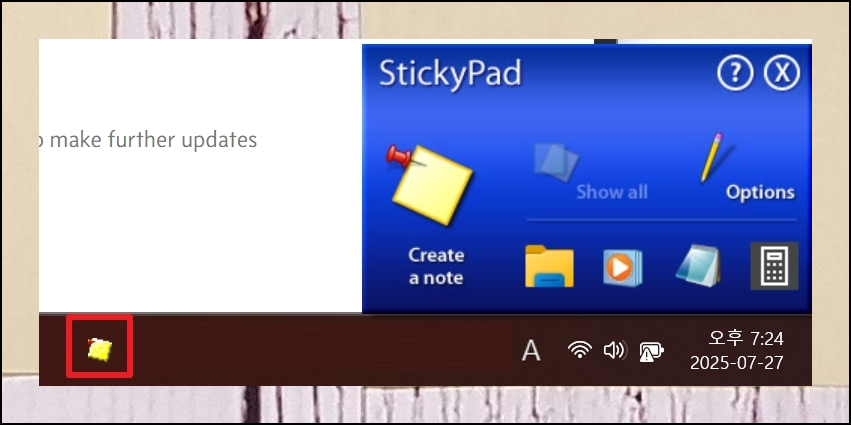
Task: Open the clock showing 오후 7:24
Action: pyautogui.click(x=746, y=339)
